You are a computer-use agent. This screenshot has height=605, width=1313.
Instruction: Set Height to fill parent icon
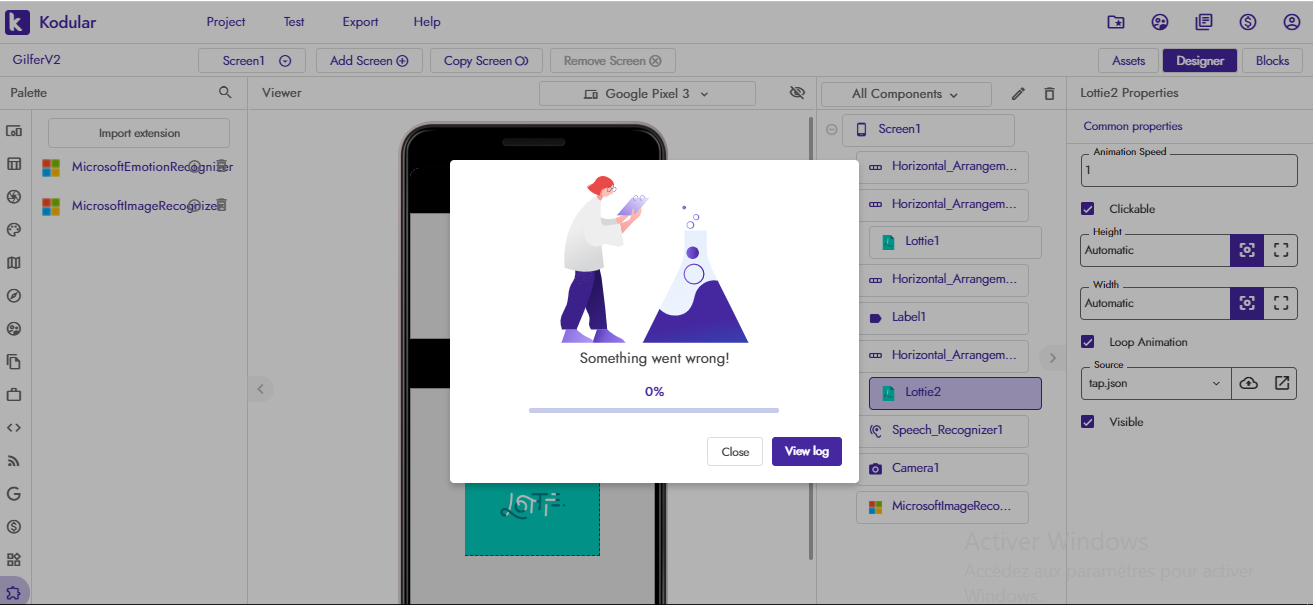click(x=1281, y=250)
